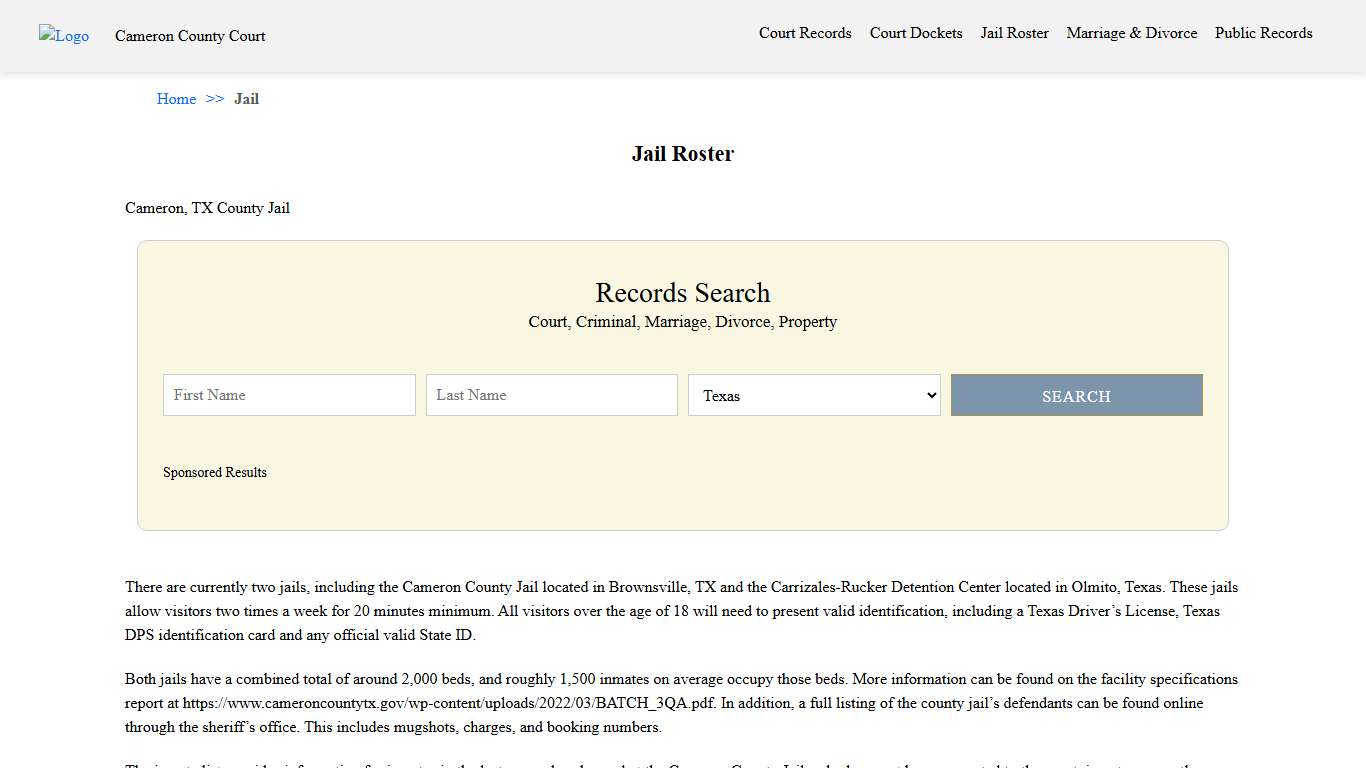Focus the Last Name input field
The image size is (1366, 768).
pyautogui.click(x=551, y=395)
